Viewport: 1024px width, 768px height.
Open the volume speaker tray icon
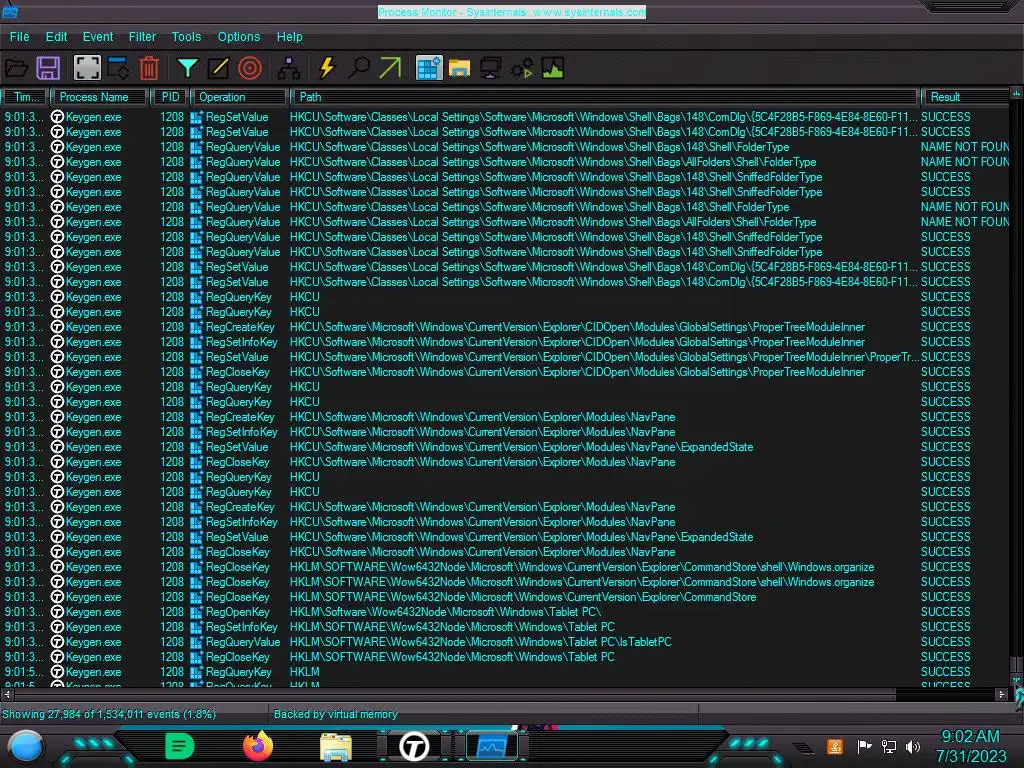click(x=912, y=746)
